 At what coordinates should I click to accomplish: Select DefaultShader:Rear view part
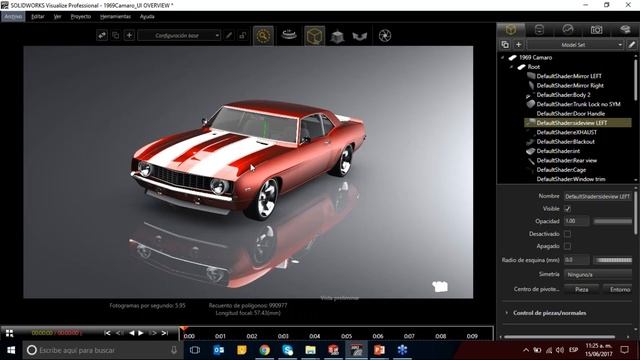(567, 160)
